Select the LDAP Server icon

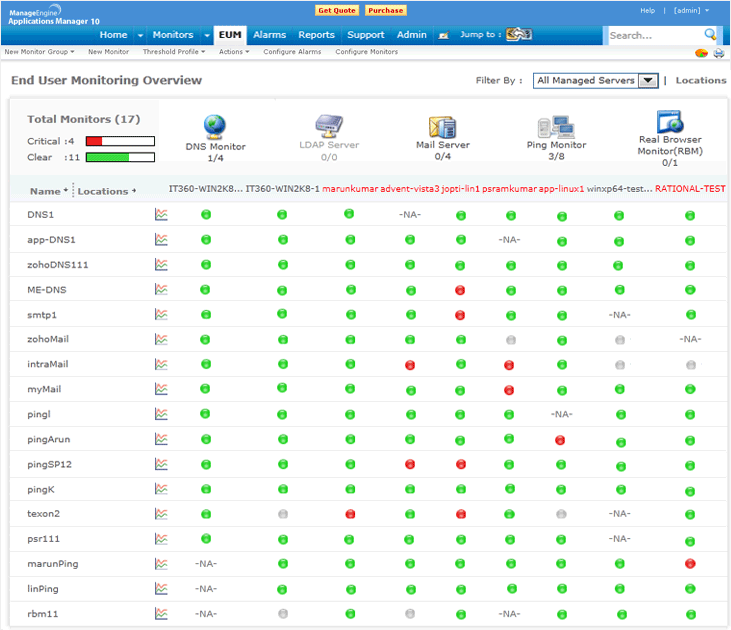(x=329, y=126)
